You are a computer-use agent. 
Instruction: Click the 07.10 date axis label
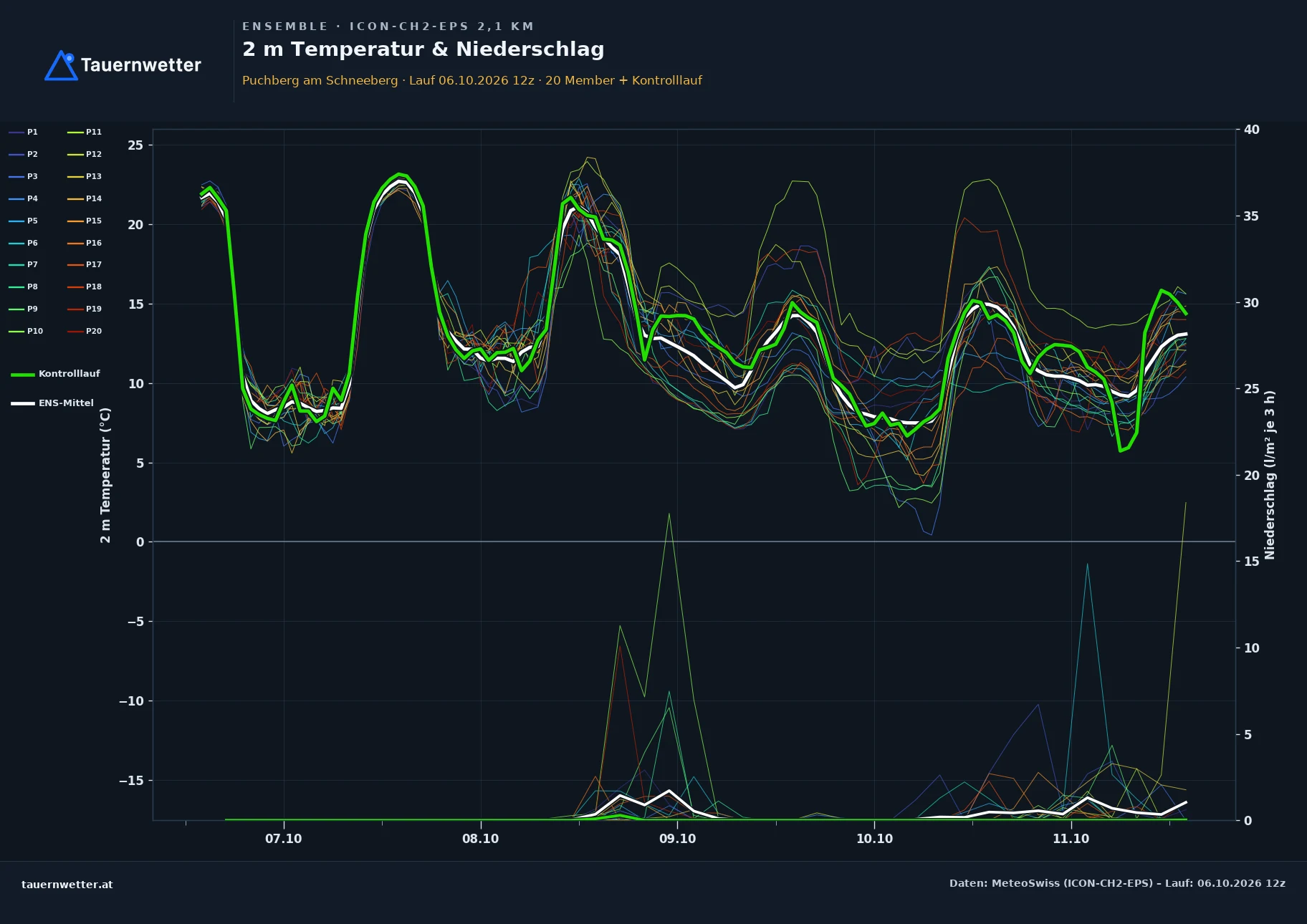pyautogui.click(x=284, y=839)
